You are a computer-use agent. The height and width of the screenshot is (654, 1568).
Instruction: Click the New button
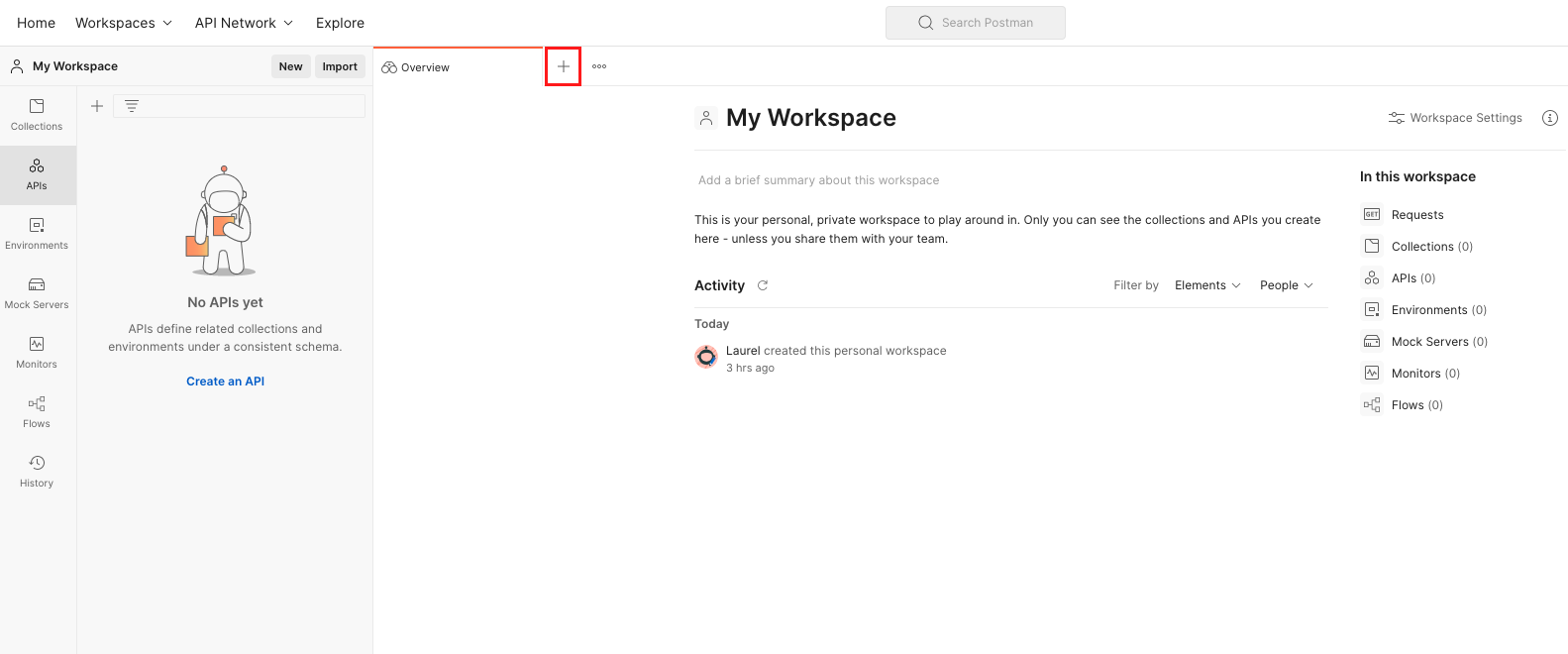(x=290, y=66)
